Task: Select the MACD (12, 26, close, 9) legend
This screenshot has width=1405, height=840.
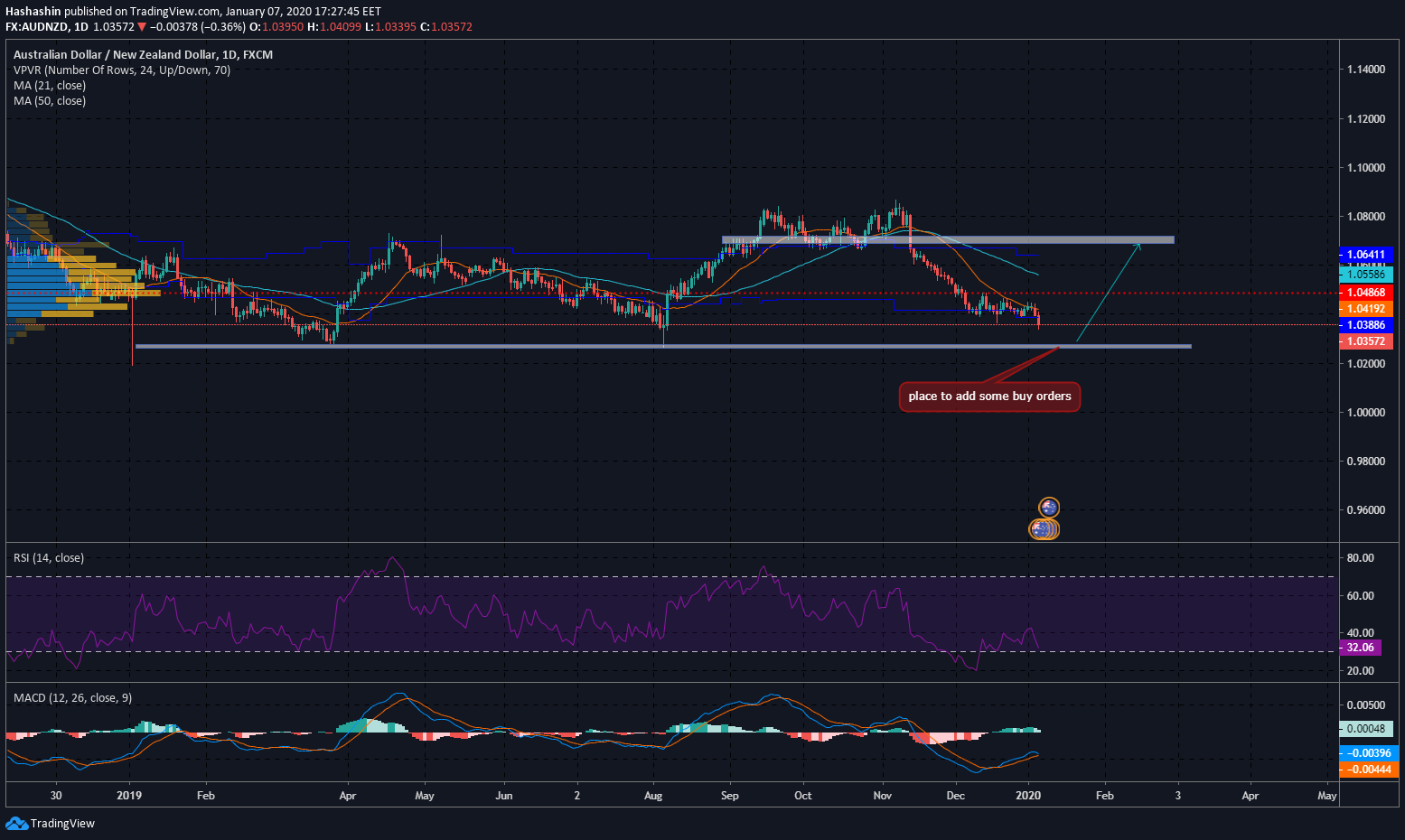Action: (x=72, y=698)
